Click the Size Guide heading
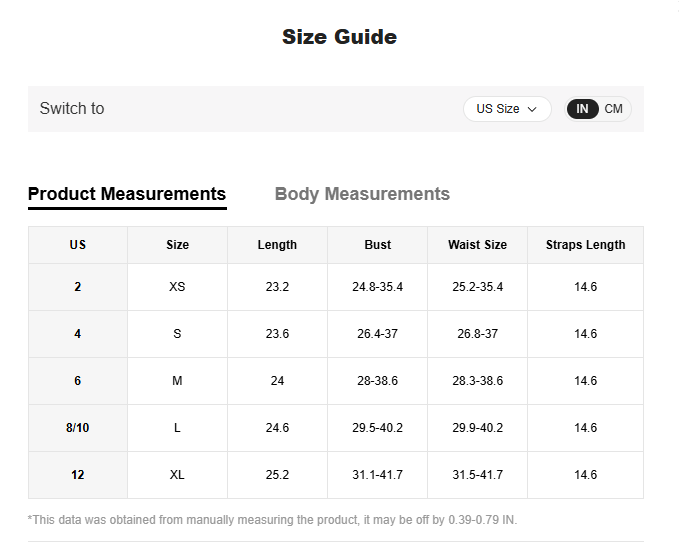 [x=339, y=37]
